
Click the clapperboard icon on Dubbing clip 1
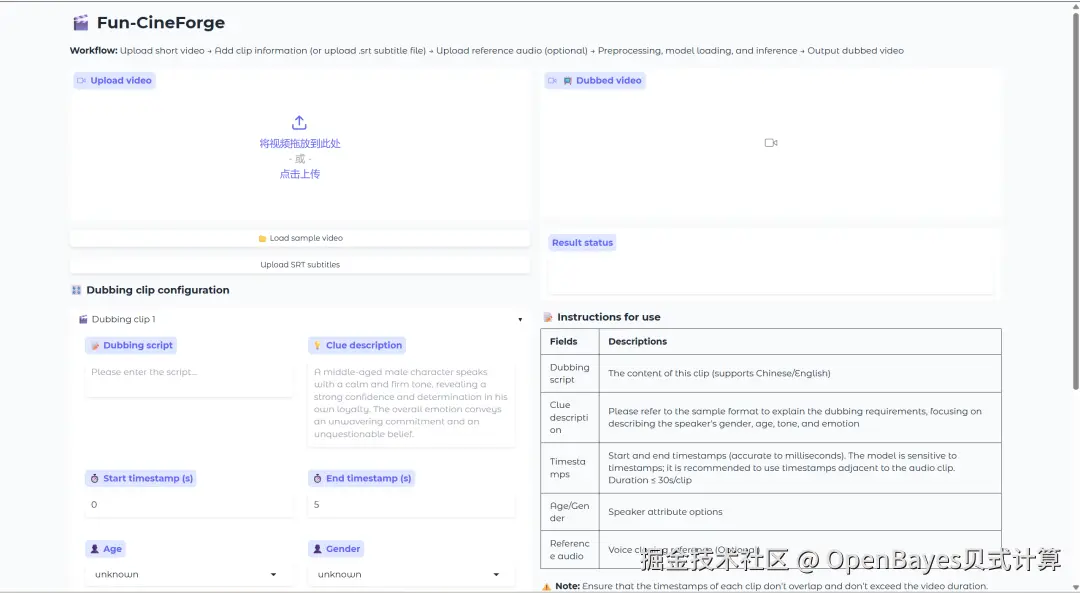coord(82,318)
